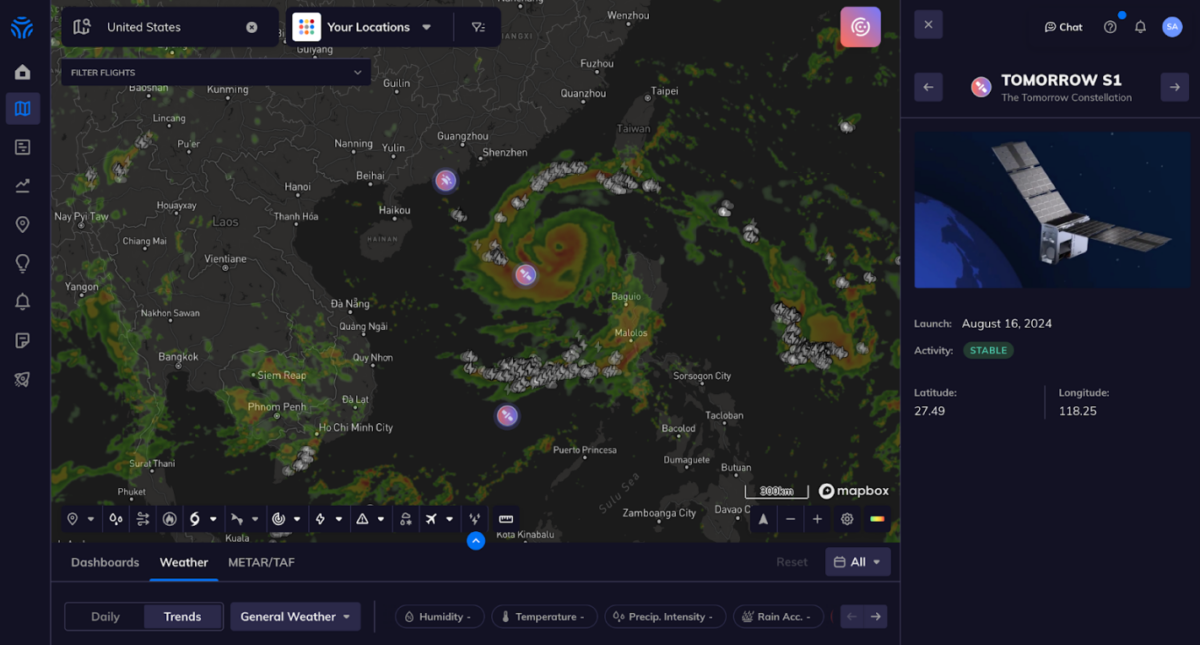Click the Humidity parameter chip
The image size is (1200, 645).
[440, 617]
